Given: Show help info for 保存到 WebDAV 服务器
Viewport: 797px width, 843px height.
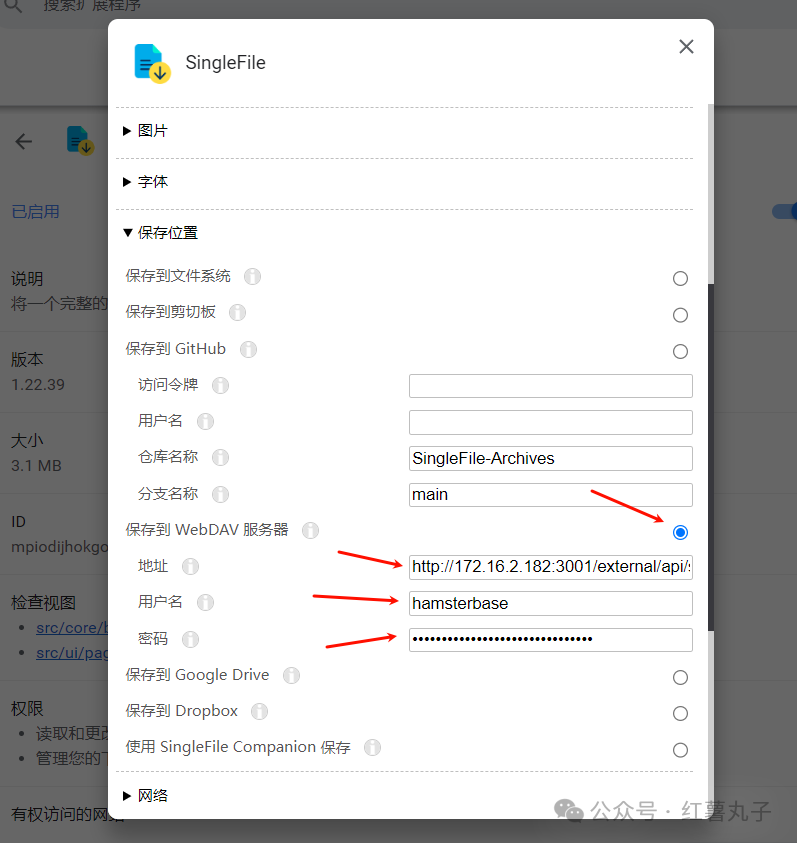Looking at the screenshot, I should [x=310, y=531].
